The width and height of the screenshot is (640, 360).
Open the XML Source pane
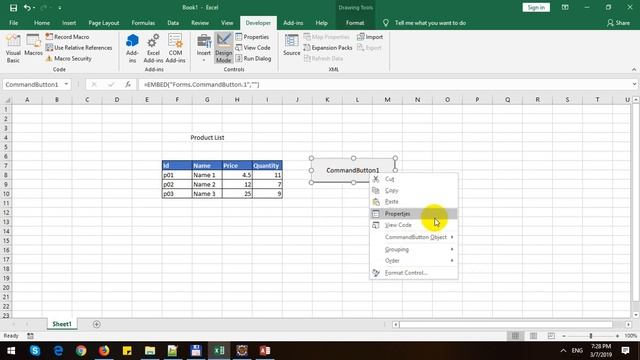[x=291, y=45]
